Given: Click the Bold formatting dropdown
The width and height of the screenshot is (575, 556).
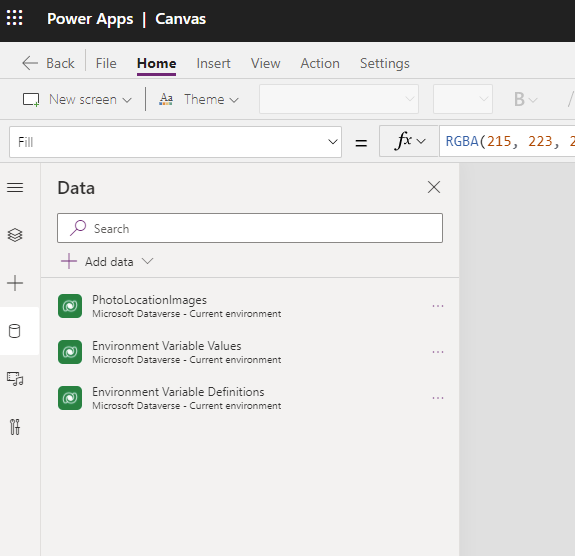Looking at the screenshot, I should [525, 99].
